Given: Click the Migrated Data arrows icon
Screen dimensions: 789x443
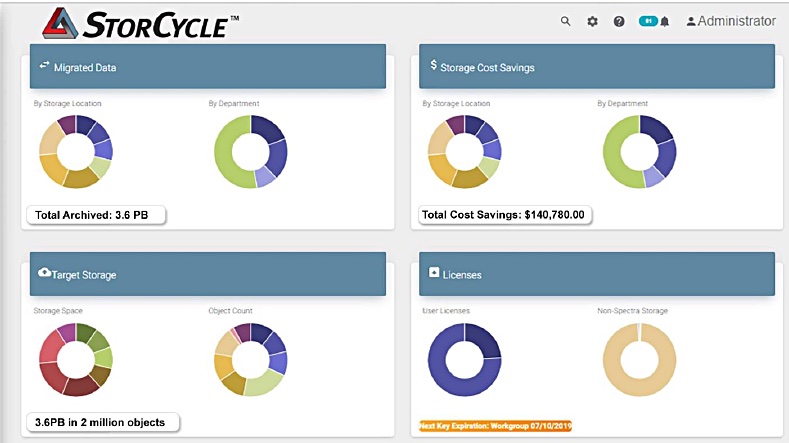Looking at the screenshot, I should pos(44,65).
